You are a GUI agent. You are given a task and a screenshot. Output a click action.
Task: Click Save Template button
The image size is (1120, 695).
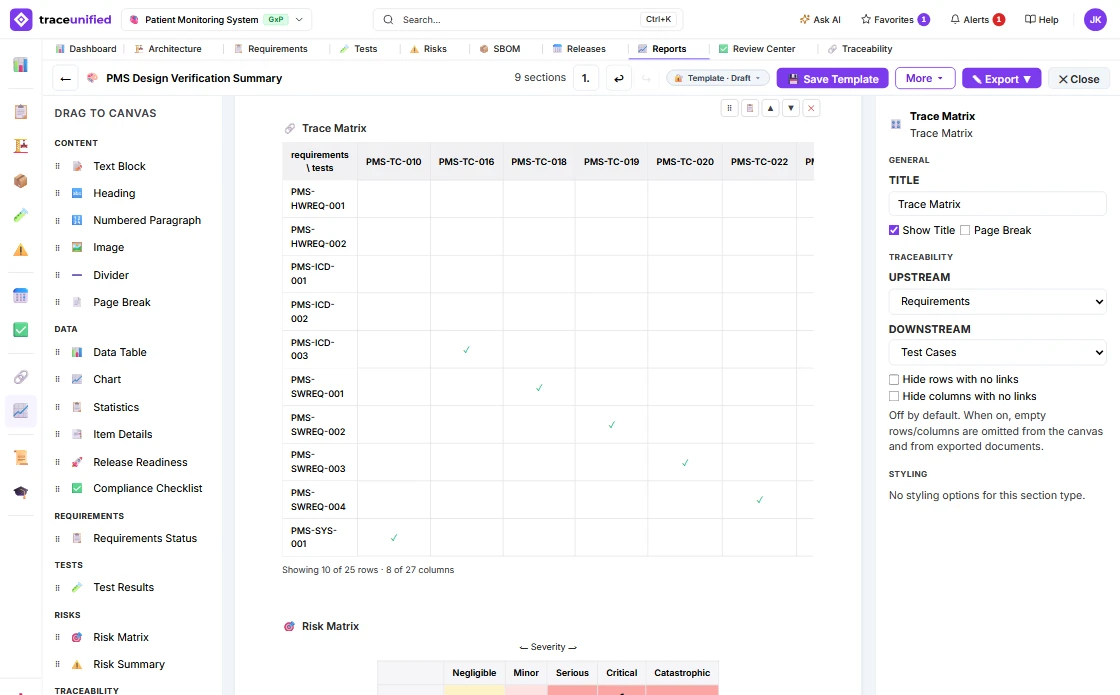(833, 79)
